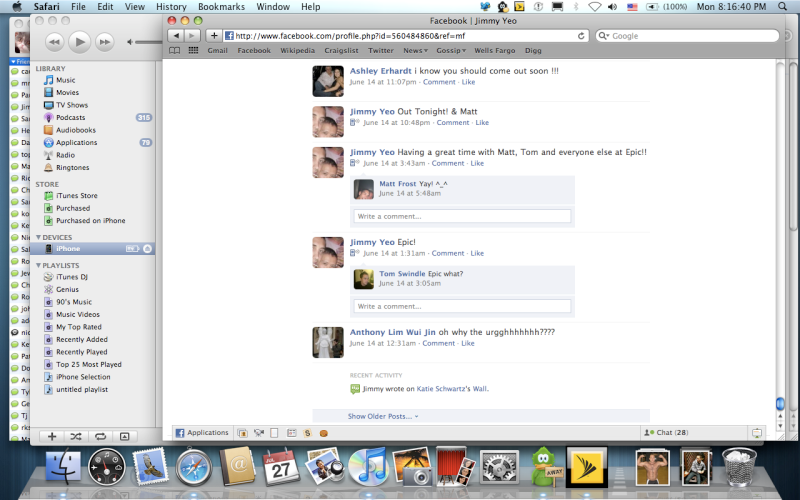Image resolution: width=800 pixels, height=500 pixels.
Task: Toggle shuffle in iTunes
Action: (76, 436)
